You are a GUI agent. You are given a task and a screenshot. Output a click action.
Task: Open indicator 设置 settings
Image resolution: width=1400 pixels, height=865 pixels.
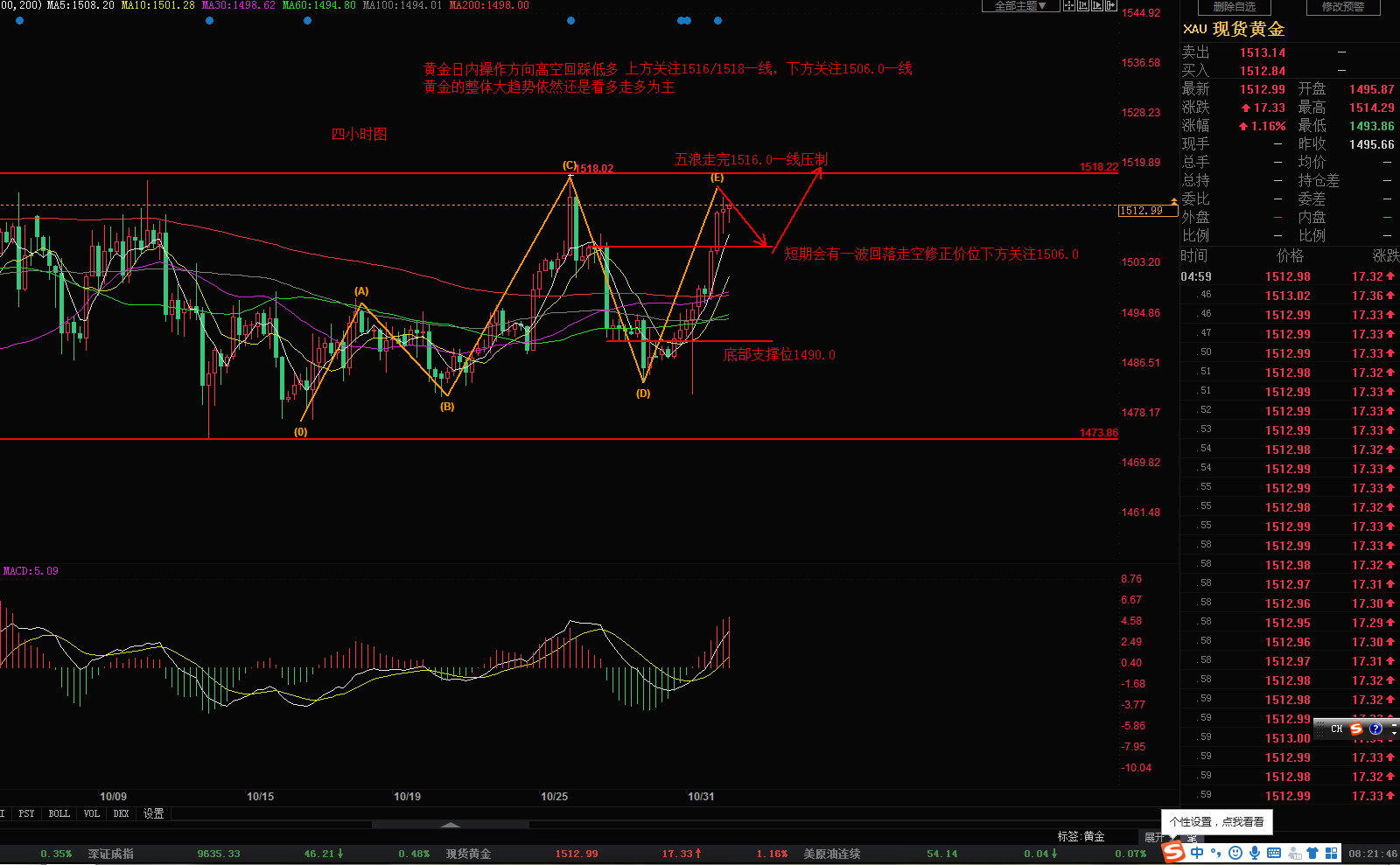tap(154, 813)
